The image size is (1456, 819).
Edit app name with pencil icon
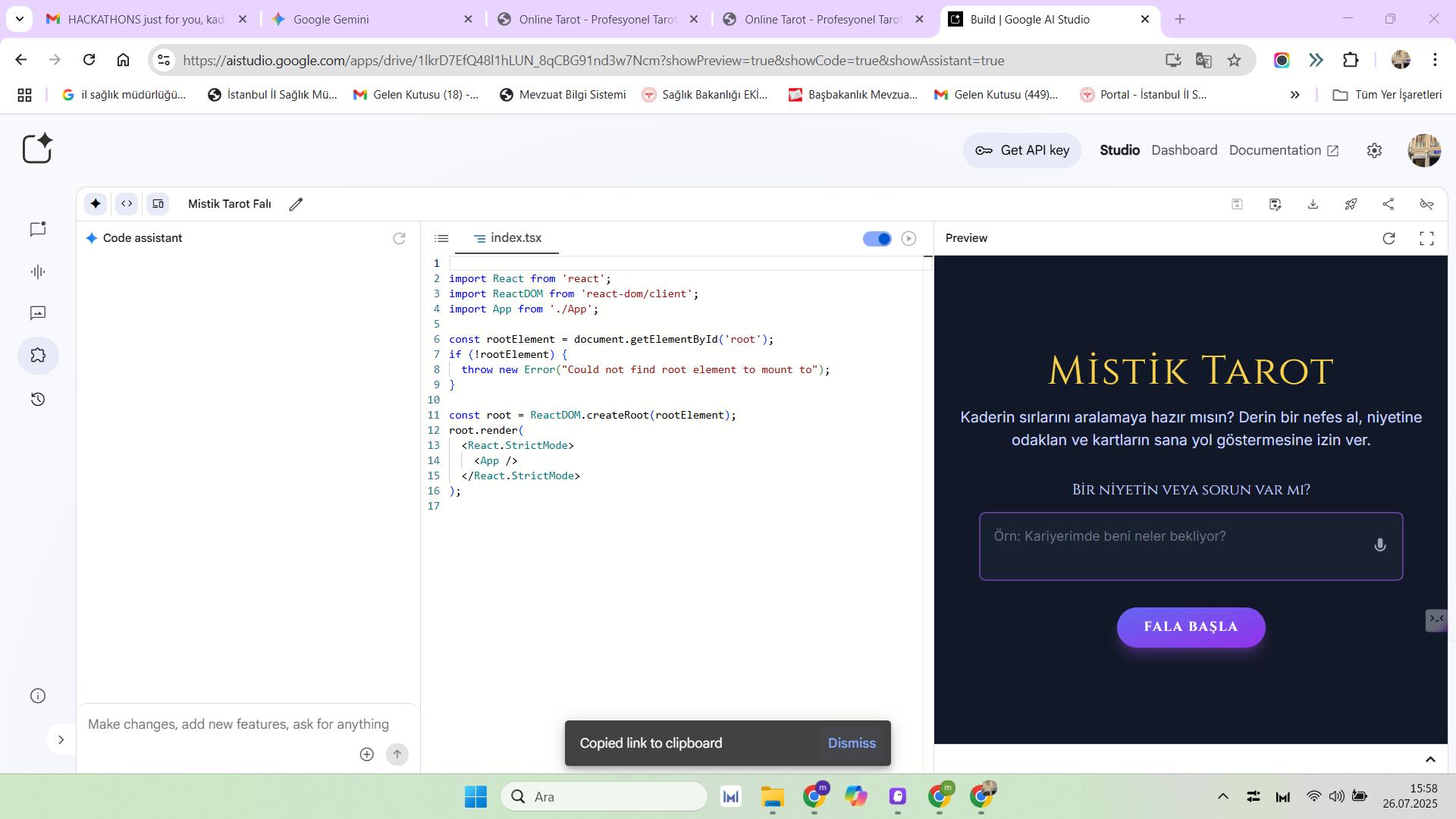296,204
